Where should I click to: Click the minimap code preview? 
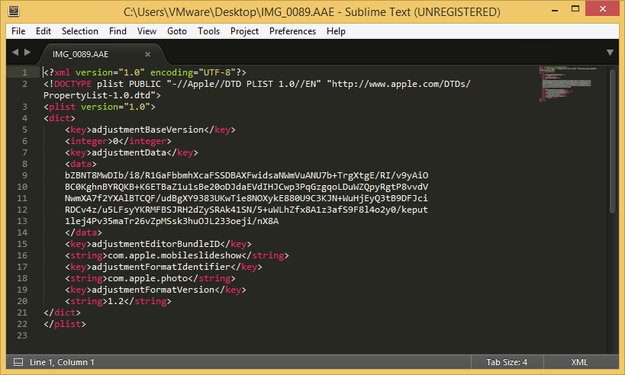(x=567, y=84)
